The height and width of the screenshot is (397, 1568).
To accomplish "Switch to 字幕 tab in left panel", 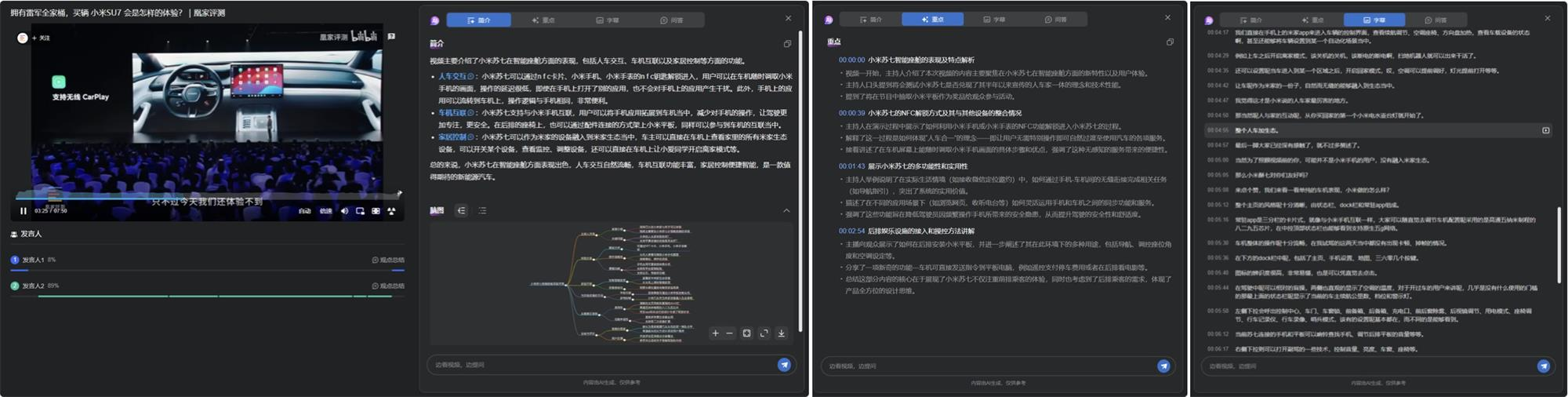I will (607, 20).
